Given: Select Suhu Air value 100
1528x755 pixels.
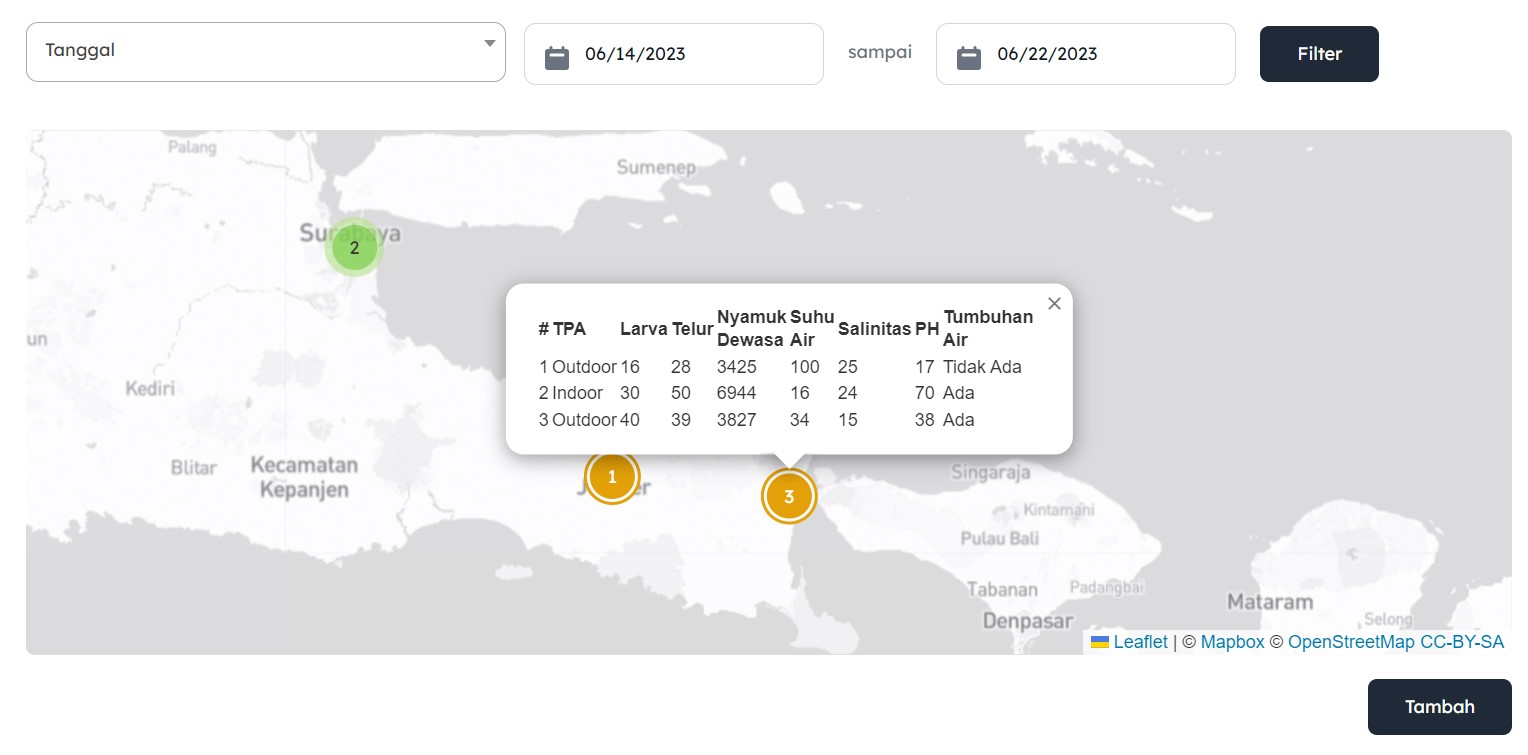Looking at the screenshot, I should [805, 367].
